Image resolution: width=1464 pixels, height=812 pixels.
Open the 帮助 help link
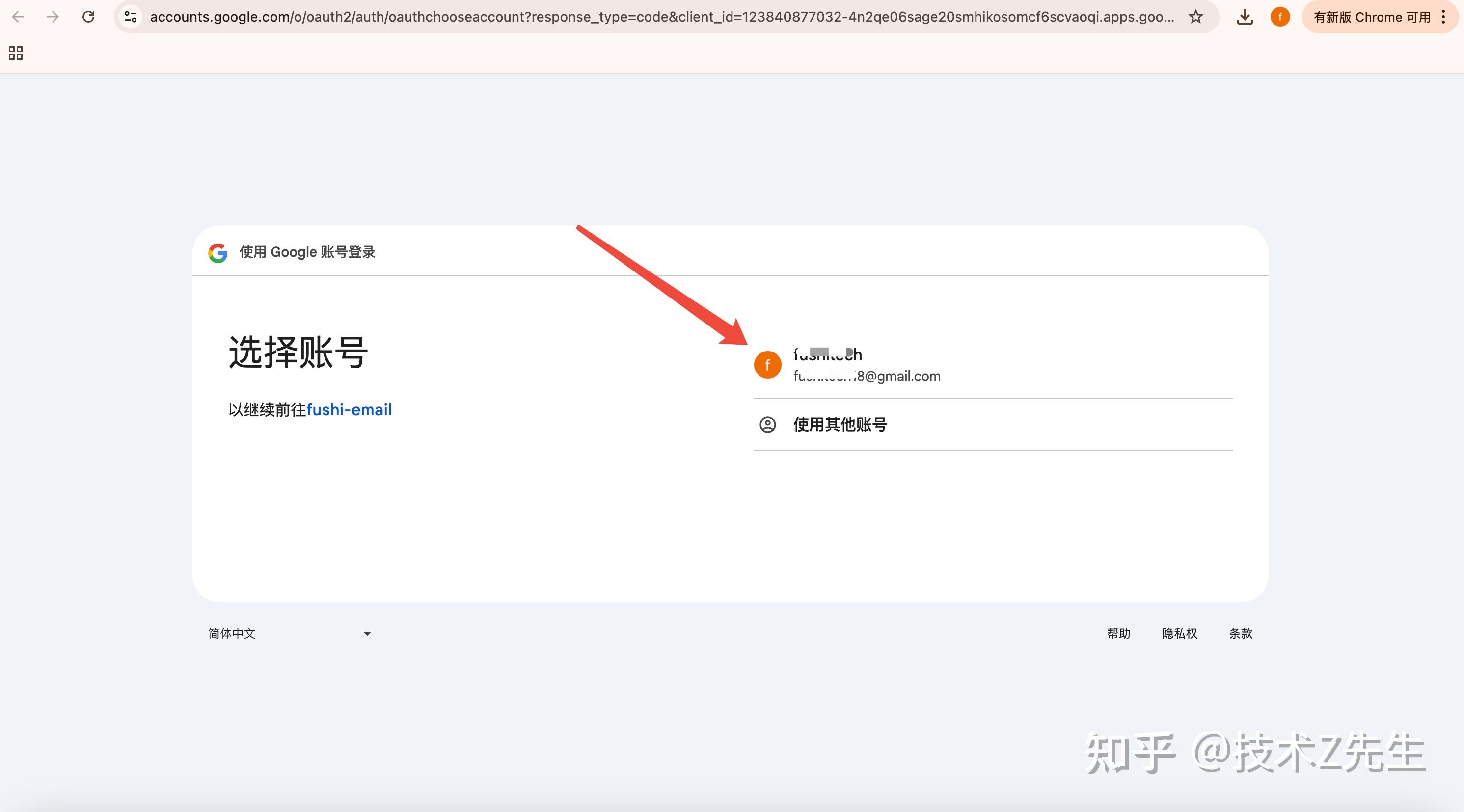point(1118,634)
